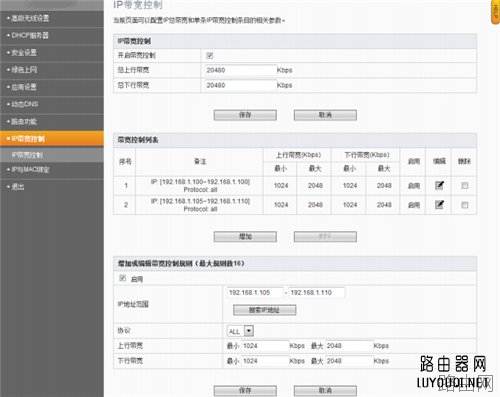Click the greyed delete button beside 增加
The image size is (500, 397).
coord(325,237)
